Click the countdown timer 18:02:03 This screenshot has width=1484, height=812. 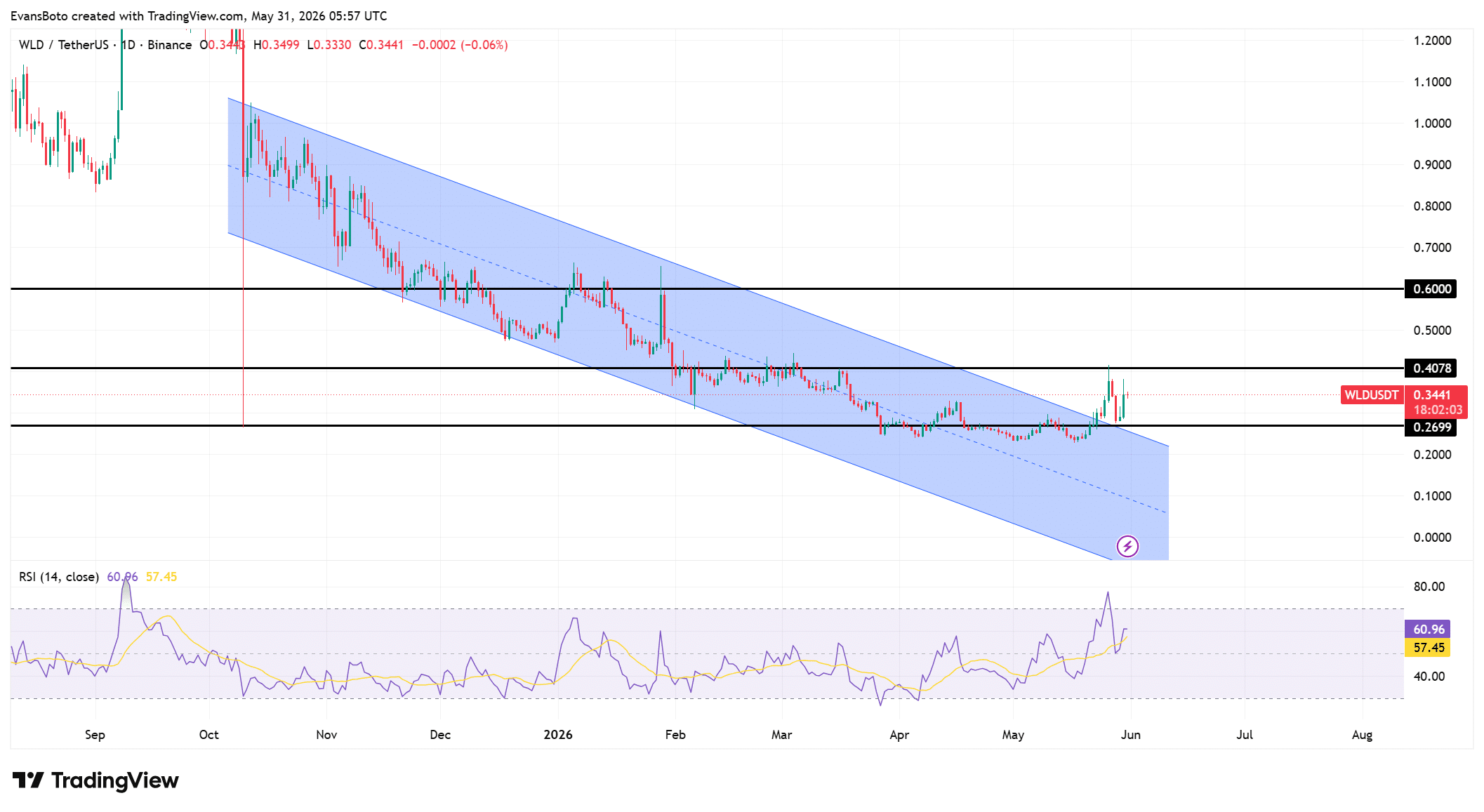1438,410
